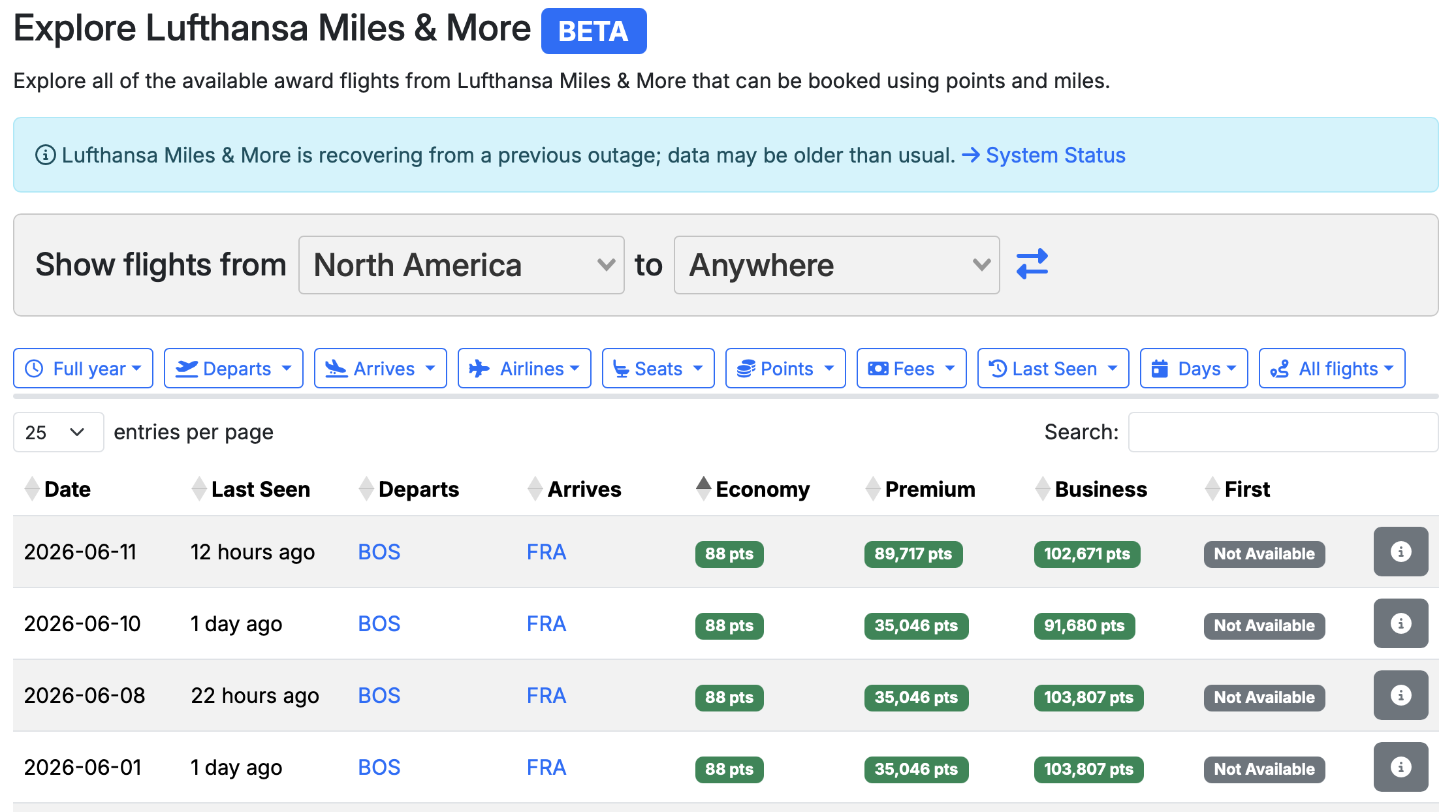This screenshot has width=1456, height=812.
Task: Sort table by the Business column
Action: click(1091, 489)
